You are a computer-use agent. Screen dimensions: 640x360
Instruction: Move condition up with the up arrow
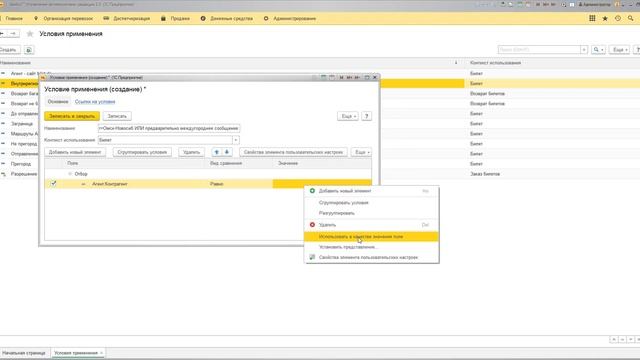217,152
